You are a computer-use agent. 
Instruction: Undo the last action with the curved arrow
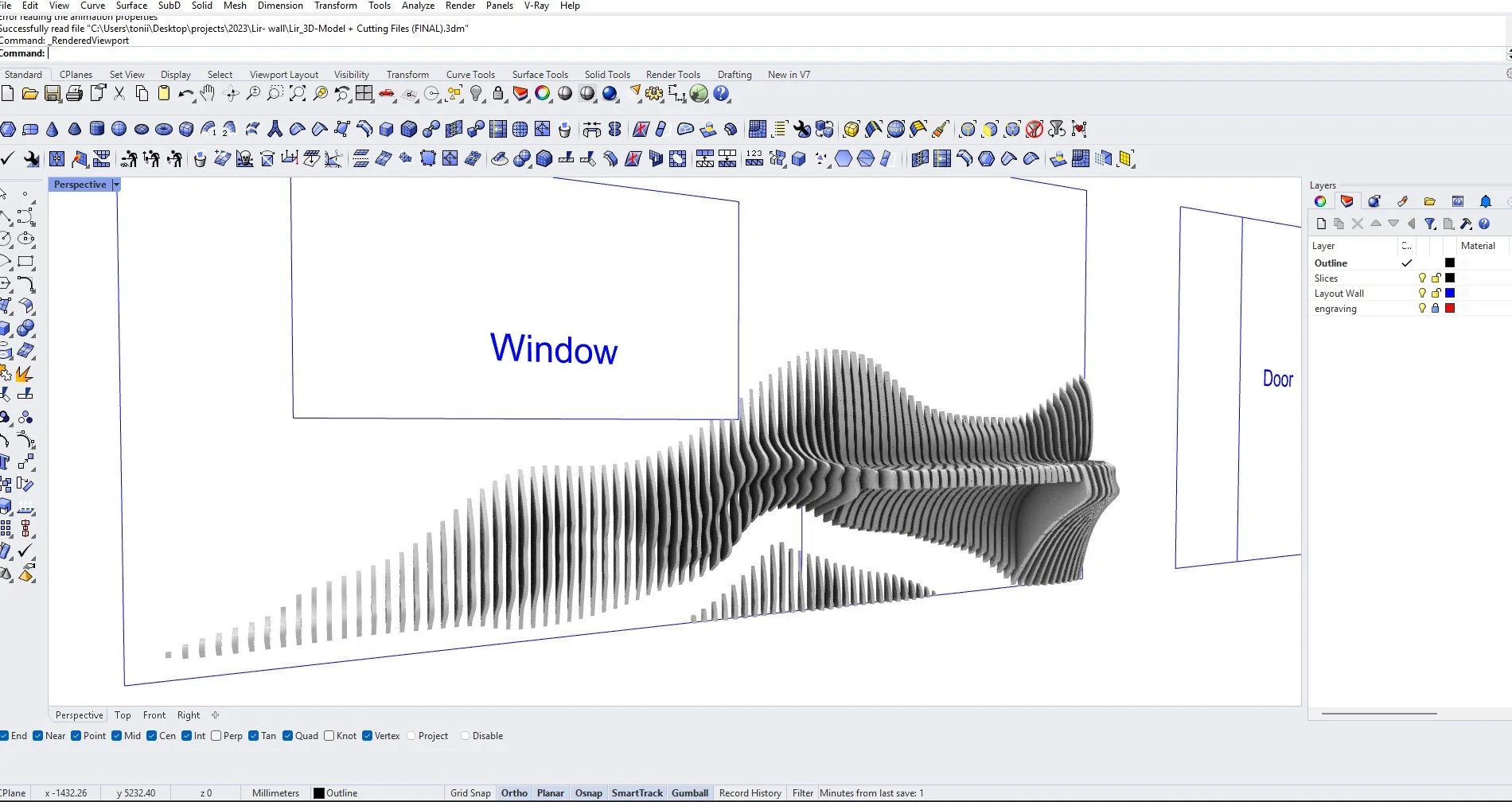click(x=185, y=94)
